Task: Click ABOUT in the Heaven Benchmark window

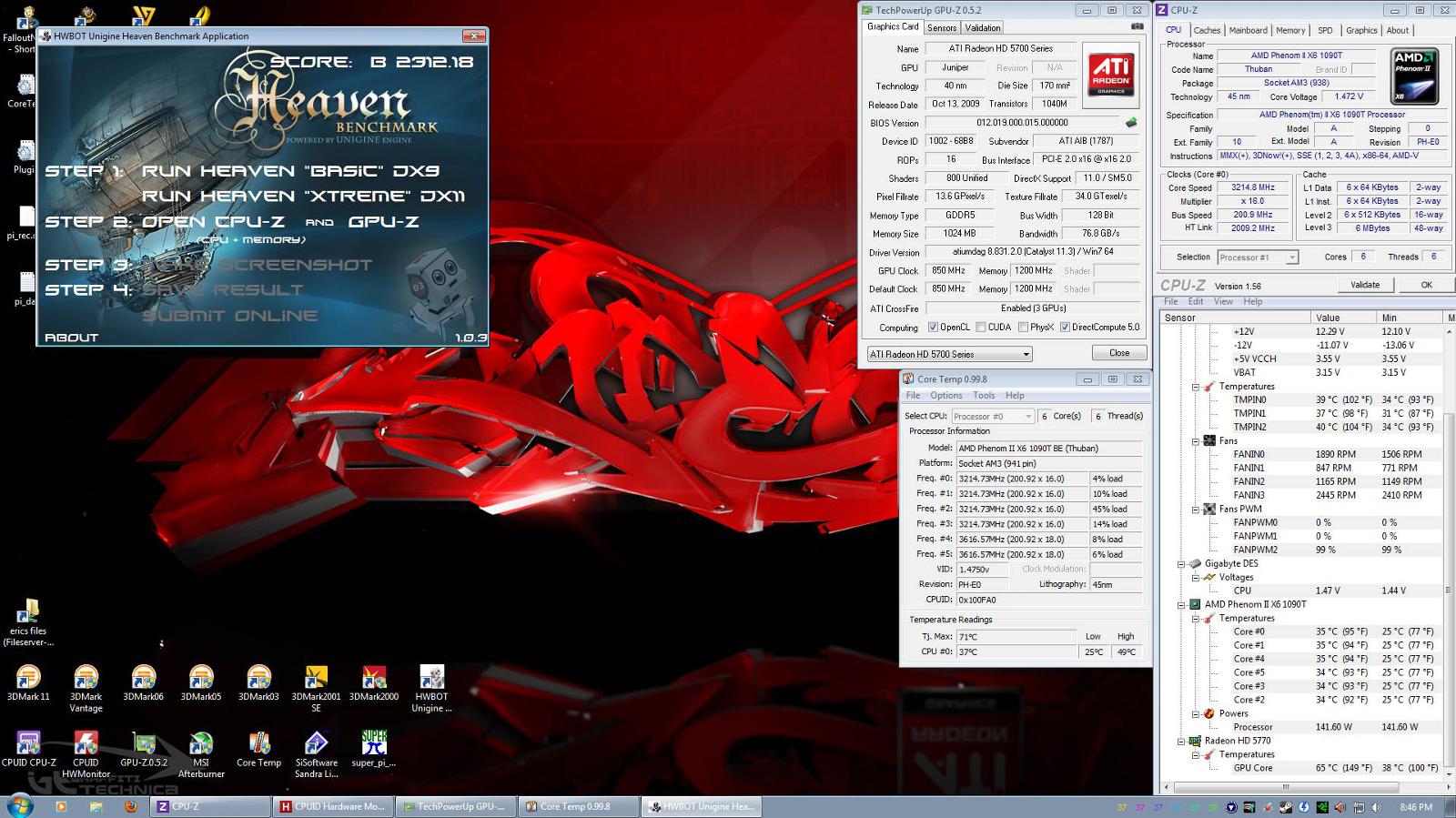Action: coord(71,338)
